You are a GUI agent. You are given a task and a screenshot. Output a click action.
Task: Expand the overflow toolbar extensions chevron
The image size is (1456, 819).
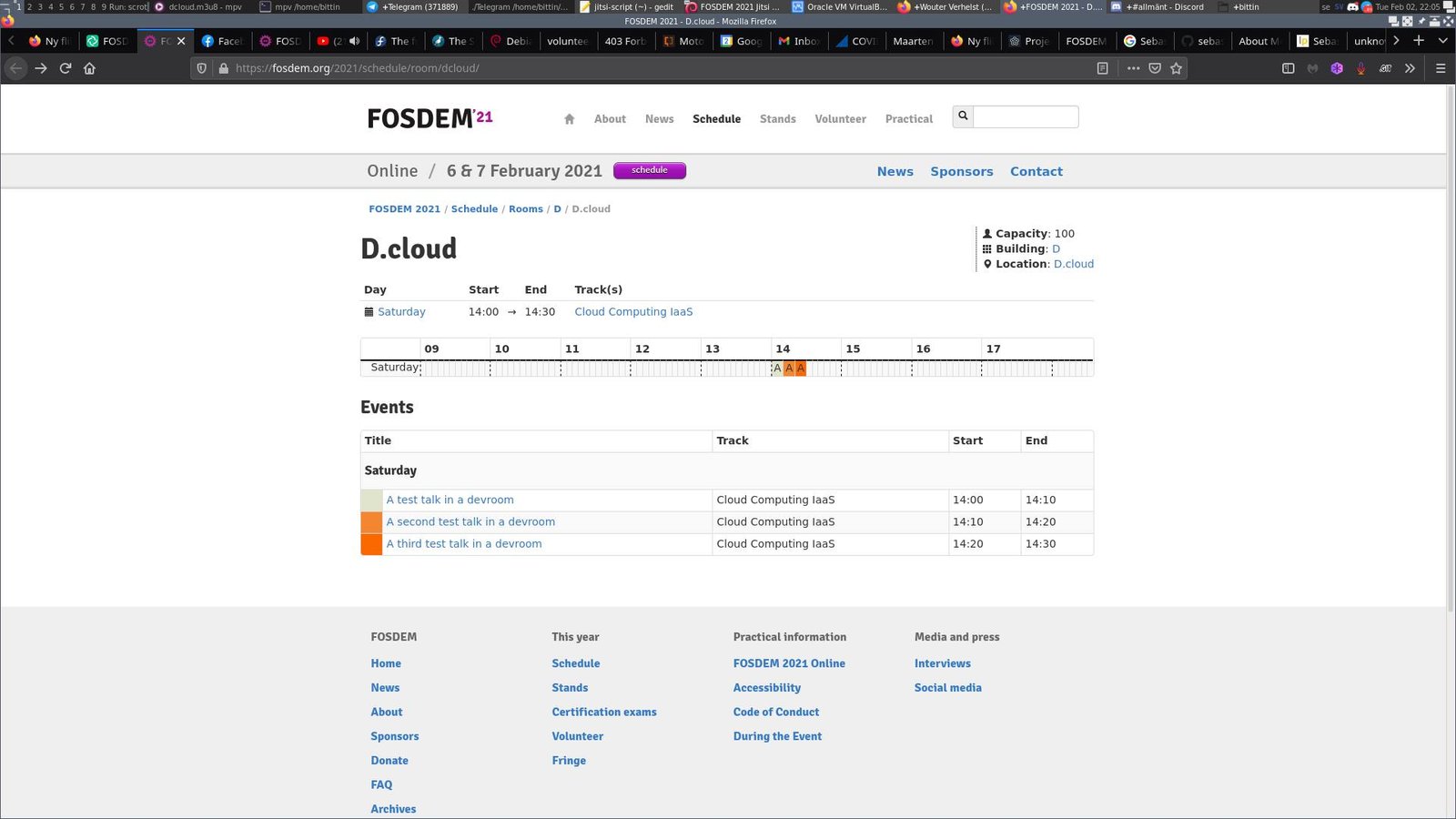coord(1410,68)
